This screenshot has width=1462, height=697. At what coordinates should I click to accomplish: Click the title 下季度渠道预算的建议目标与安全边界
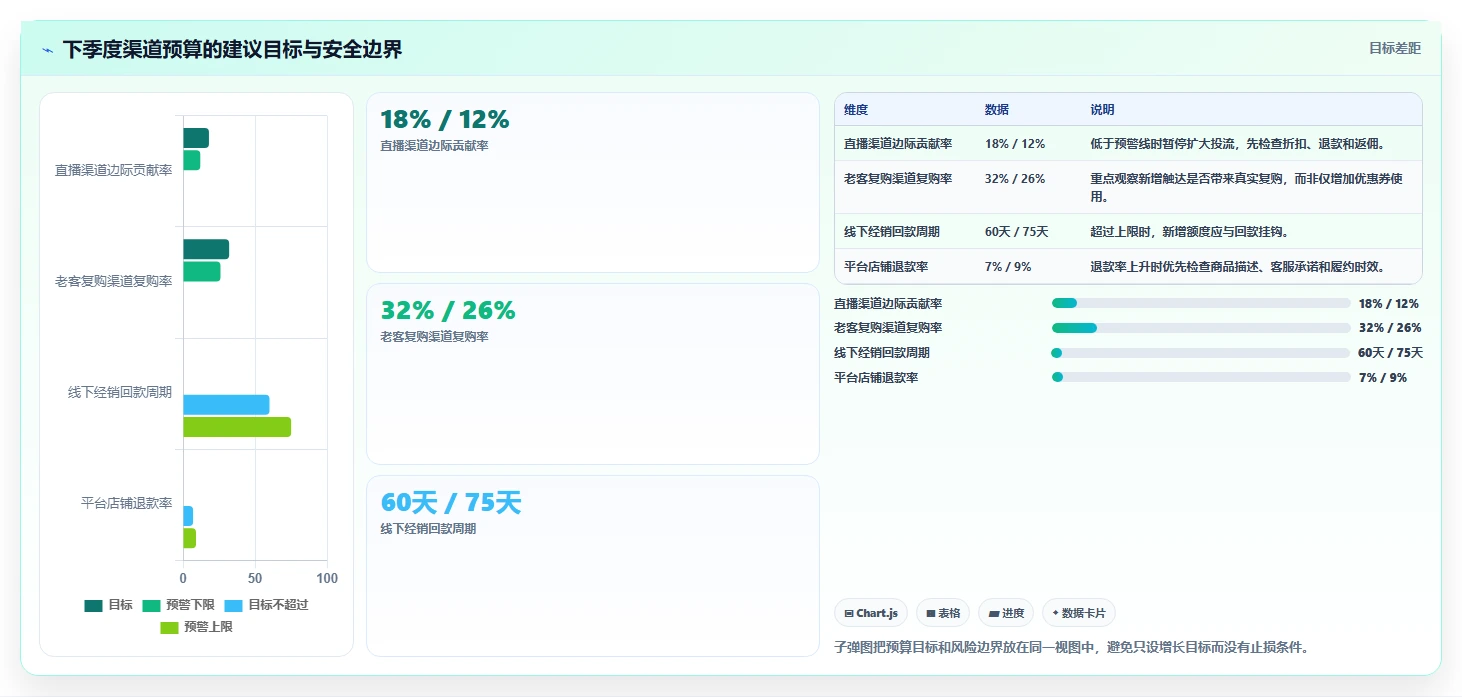click(232, 49)
